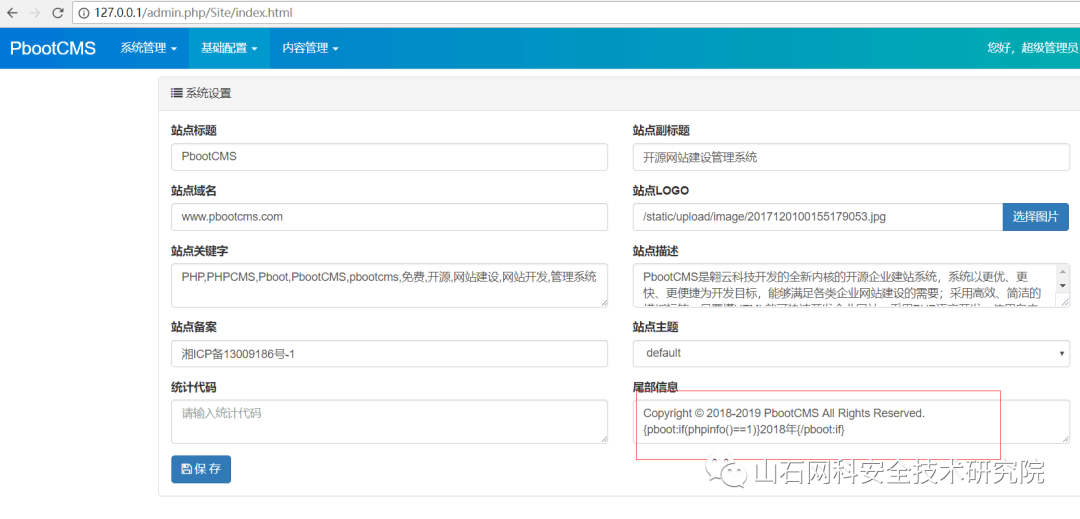Click into the 尾部信息 textarea
The width and height of the screenshot is (1080, 519).
[851, 421]
